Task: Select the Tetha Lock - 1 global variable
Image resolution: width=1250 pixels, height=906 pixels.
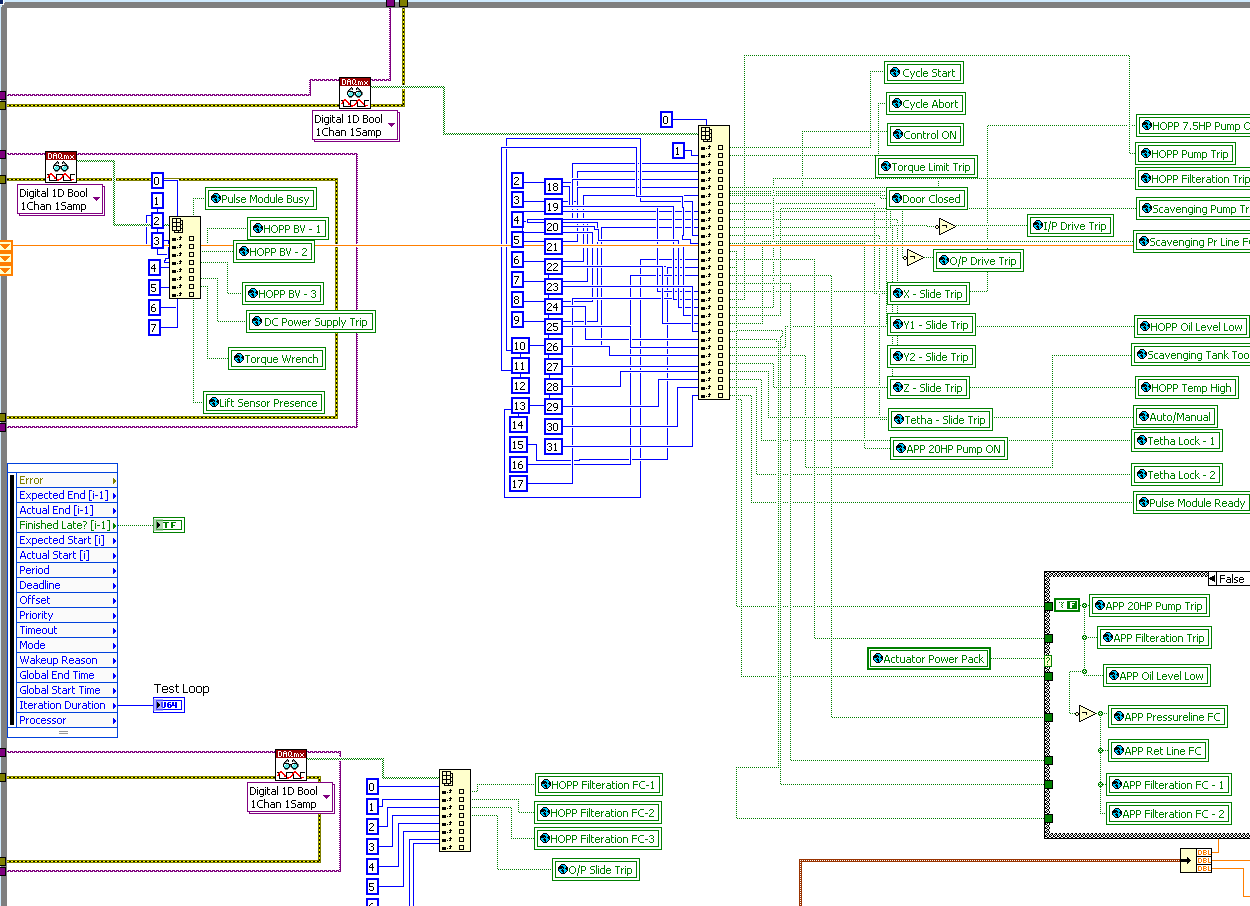Action: click(x=1177, y=441)
